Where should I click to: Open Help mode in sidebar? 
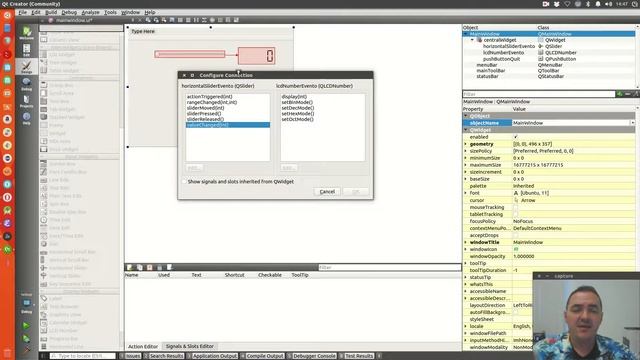coord(27,118)
